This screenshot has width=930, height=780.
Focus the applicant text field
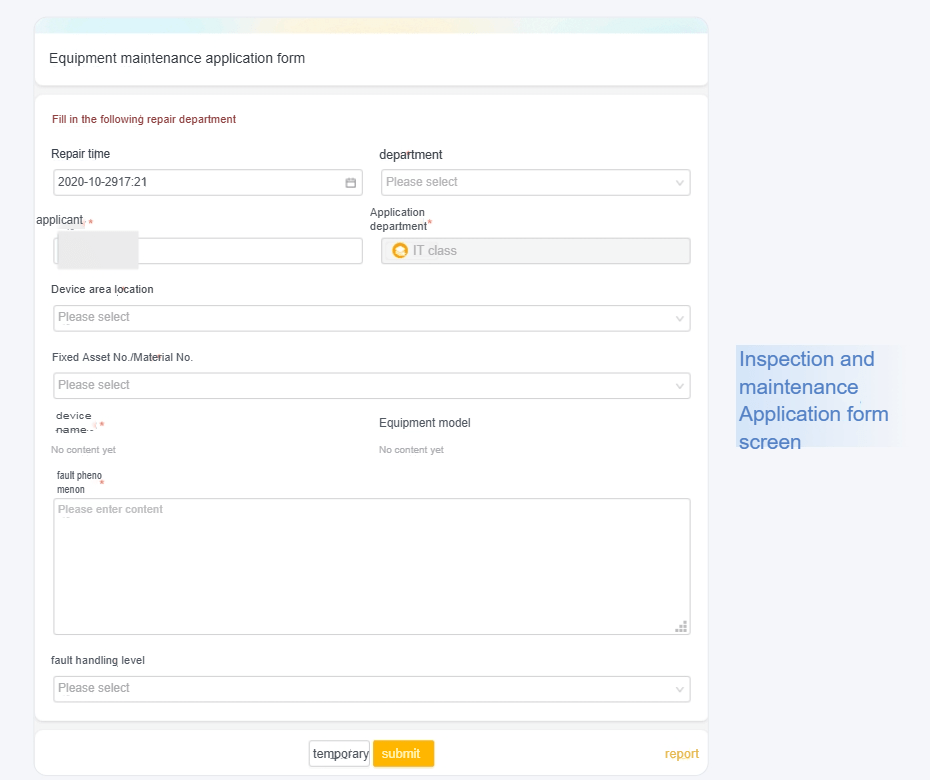coord(248,251)
